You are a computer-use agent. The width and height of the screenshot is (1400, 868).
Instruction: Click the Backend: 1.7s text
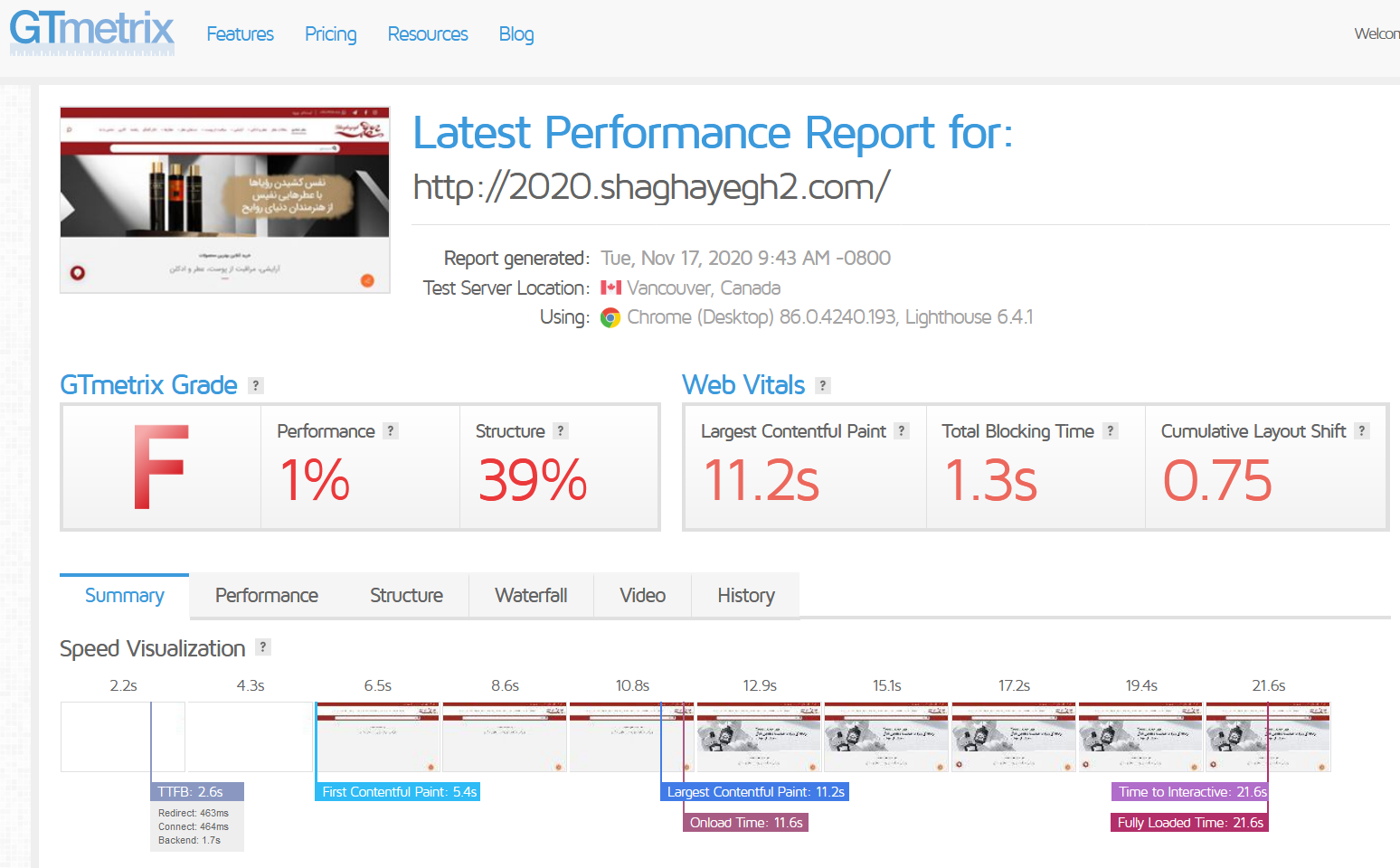pos(189,840)
